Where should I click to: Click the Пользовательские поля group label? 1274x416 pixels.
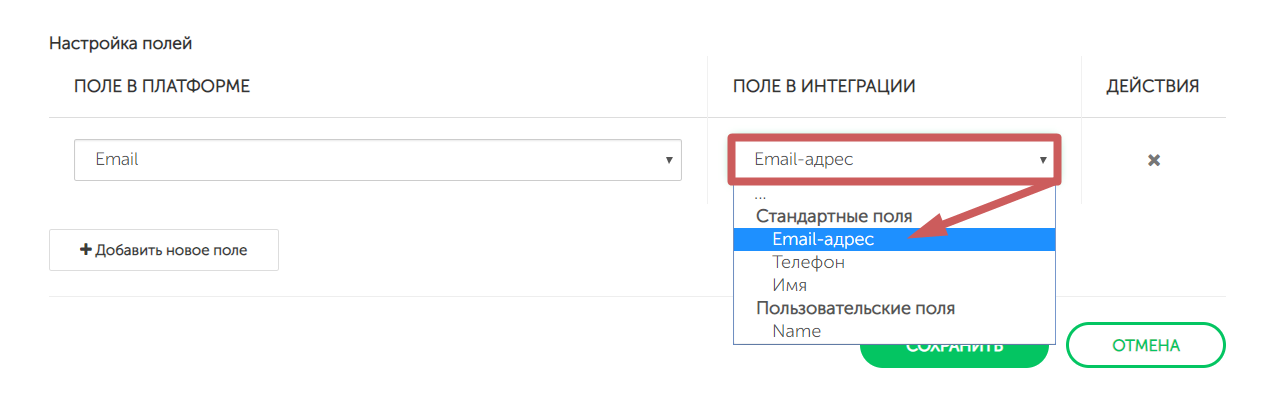855,308
